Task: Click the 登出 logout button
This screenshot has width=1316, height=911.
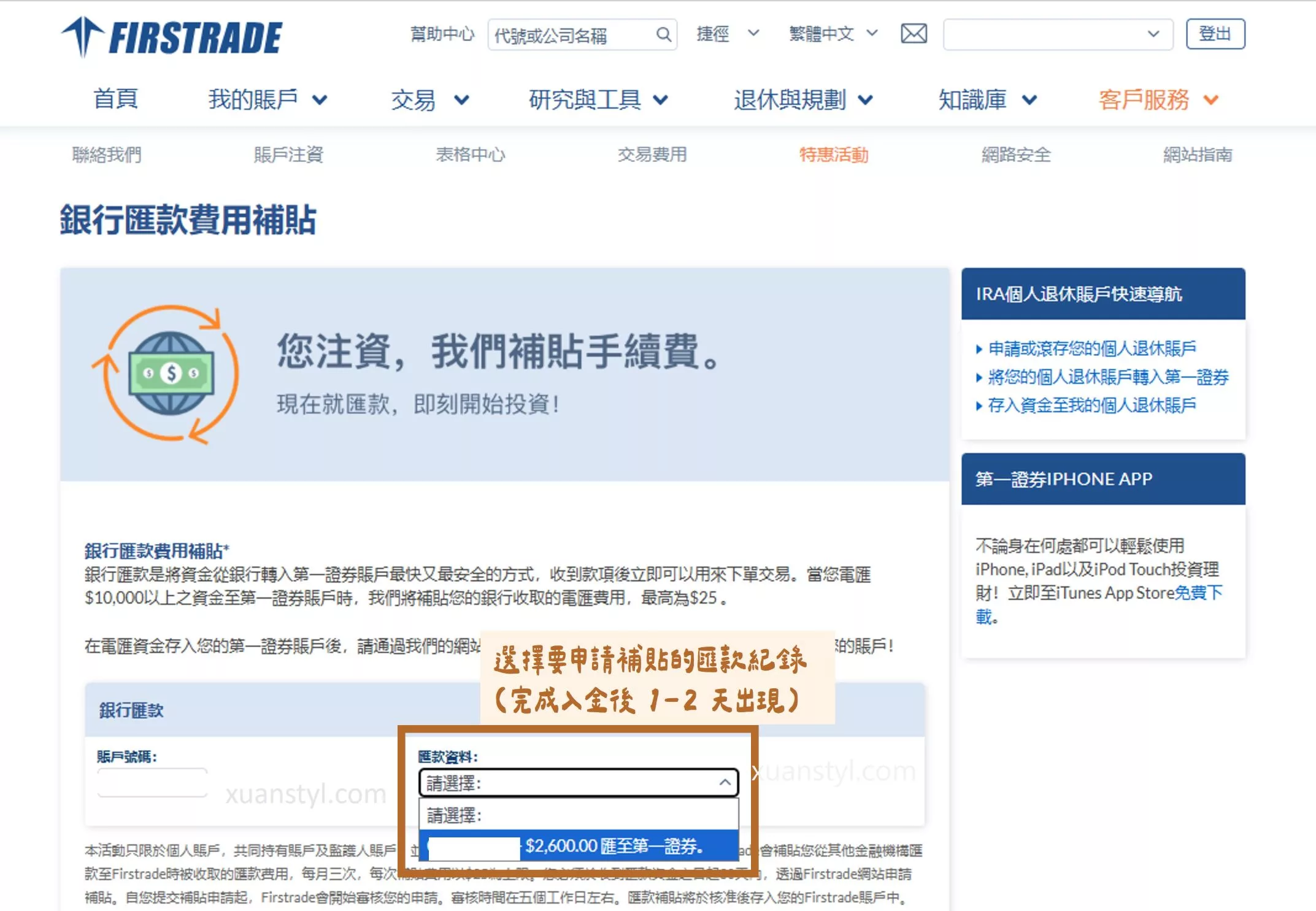Action: coord(1215,34)
